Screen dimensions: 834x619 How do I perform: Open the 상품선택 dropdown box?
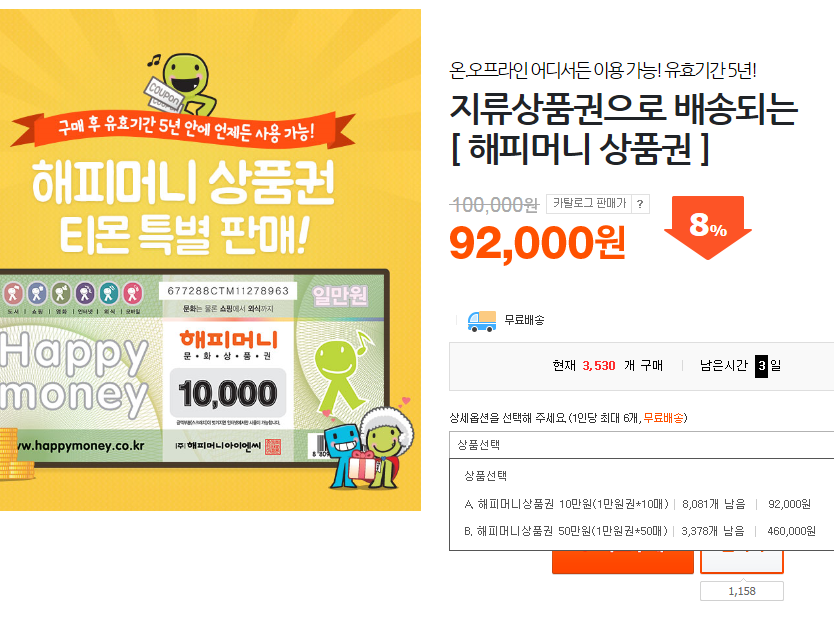[641, 445]
